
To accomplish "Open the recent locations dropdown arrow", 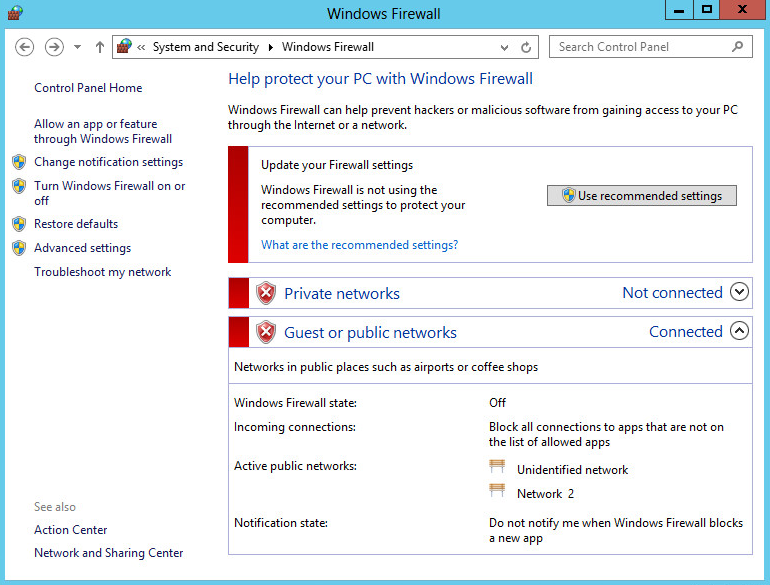I will pyautogui.click(x=78, y=47).
